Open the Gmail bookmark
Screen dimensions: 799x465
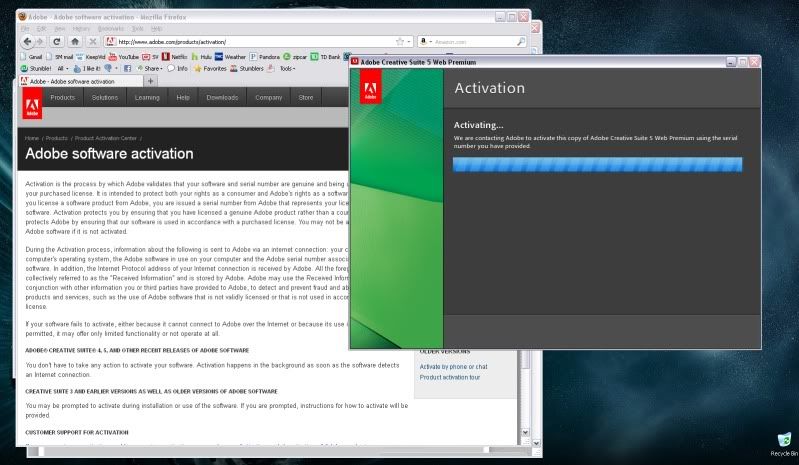tap(31, 57)
